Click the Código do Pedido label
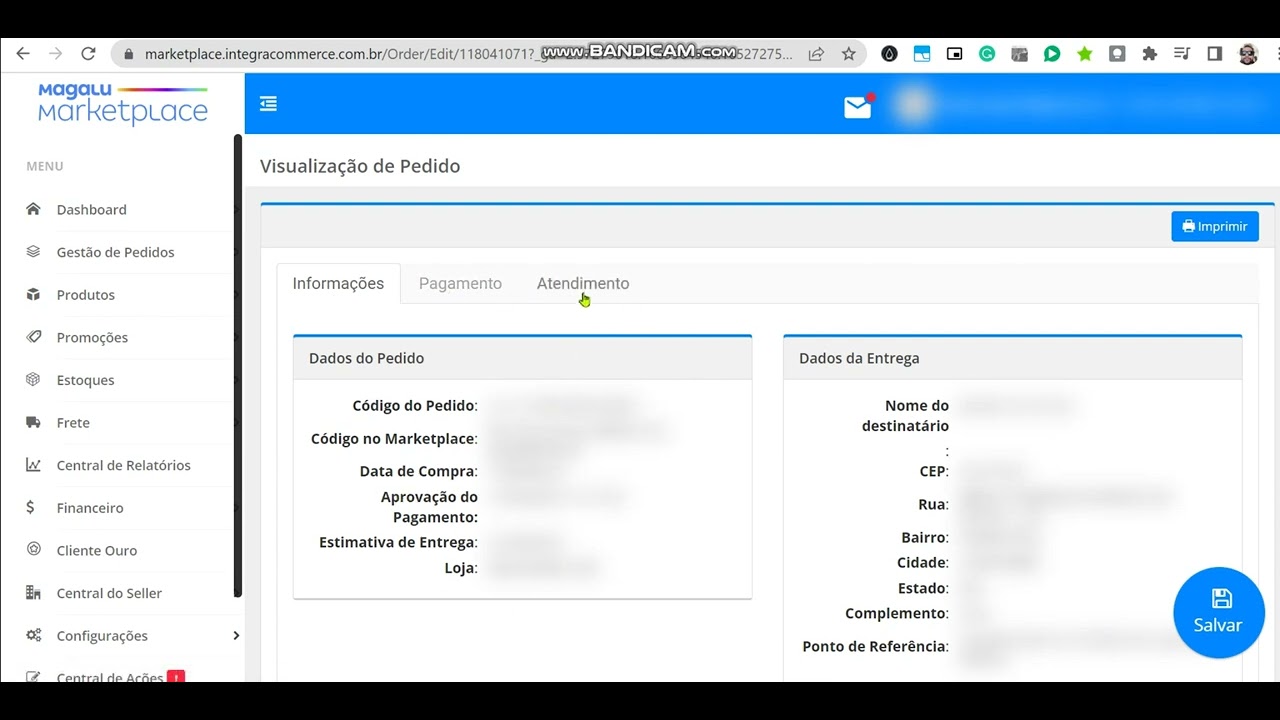1280x720 pixels. tap(415, 405)
